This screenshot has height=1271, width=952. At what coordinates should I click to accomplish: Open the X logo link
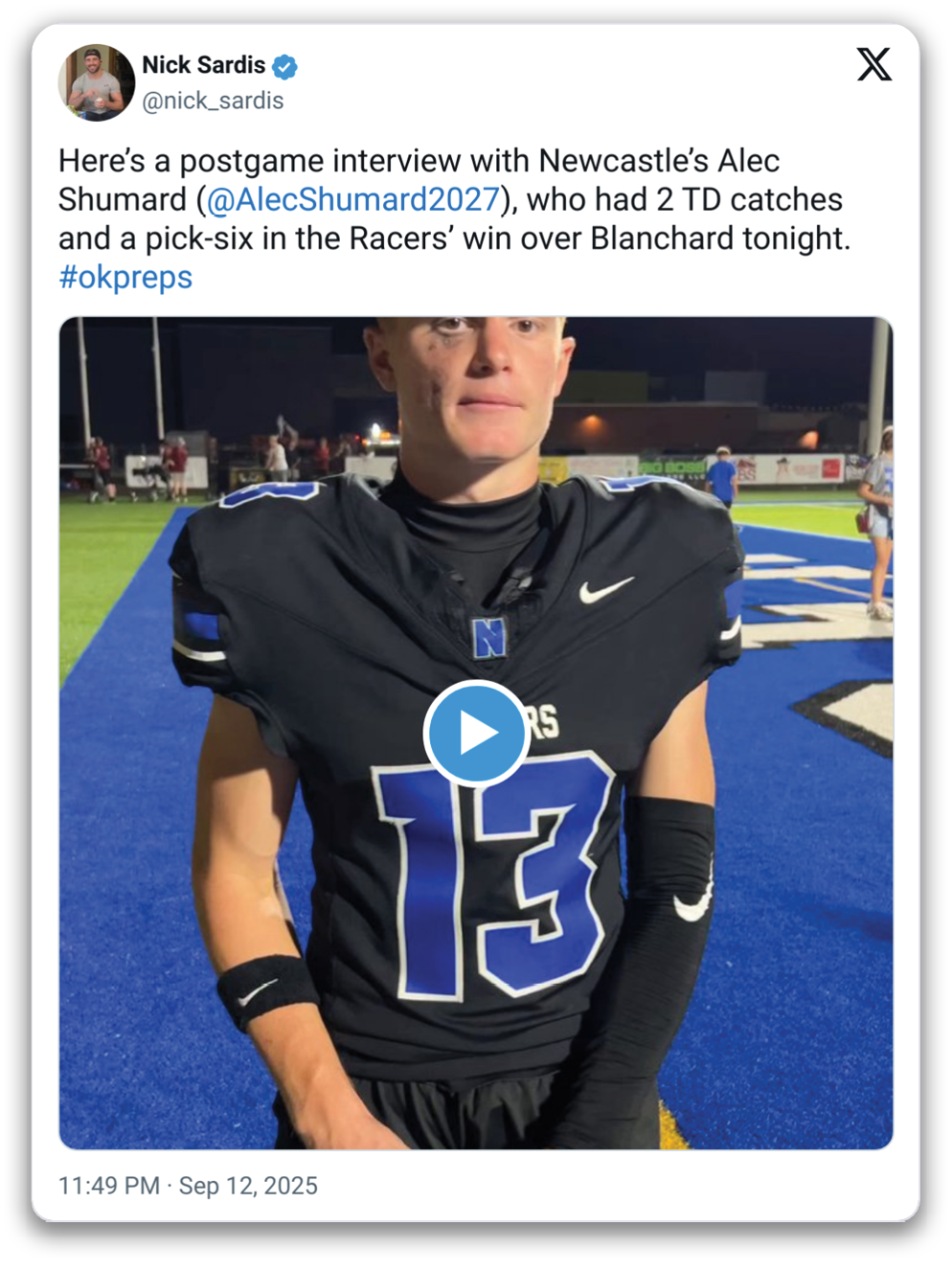point(873,65)
